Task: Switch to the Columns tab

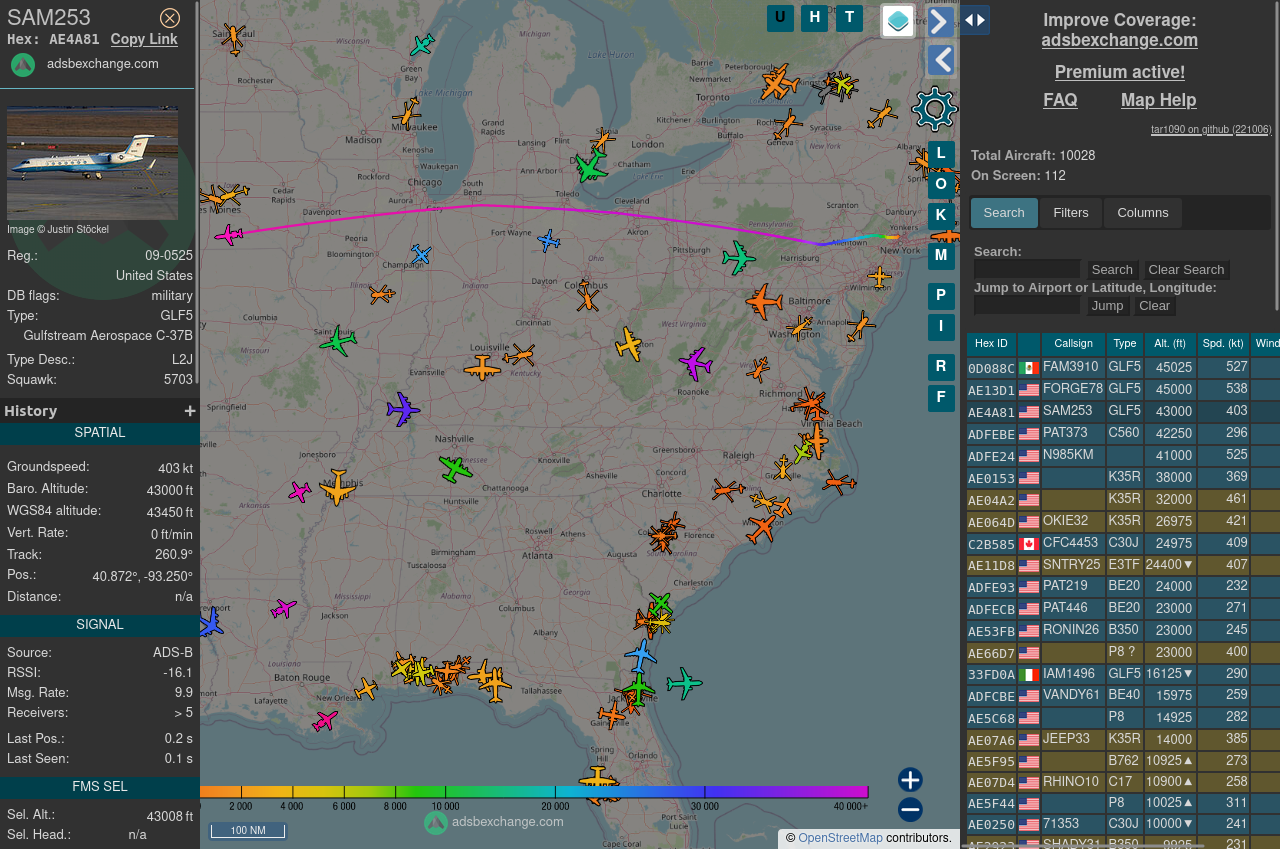Action: pyautogui.click(x=1143, y=213)
